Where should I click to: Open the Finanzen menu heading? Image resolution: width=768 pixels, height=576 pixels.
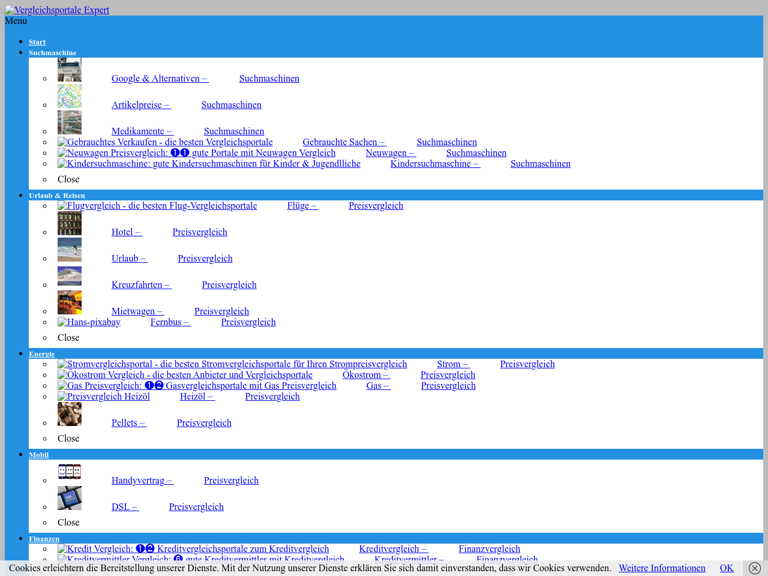(x=44, y=539)
